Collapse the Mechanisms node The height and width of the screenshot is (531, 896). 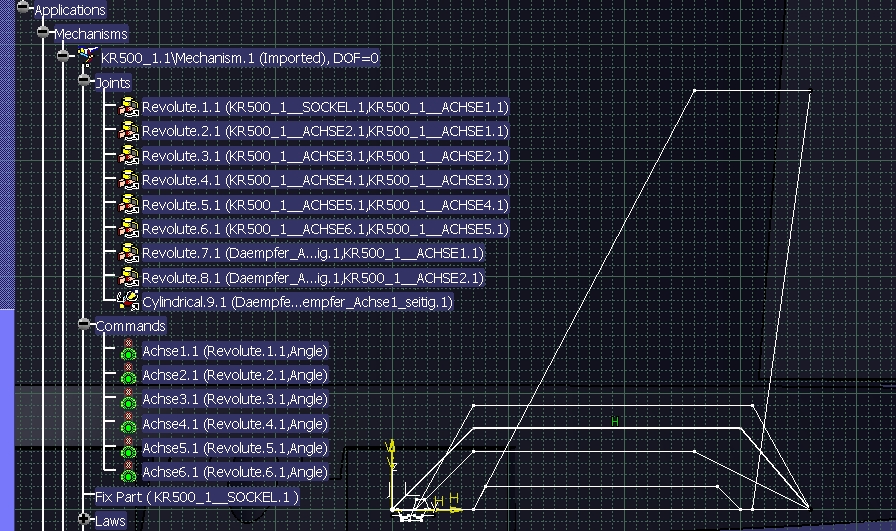click(x=43, y=32)
